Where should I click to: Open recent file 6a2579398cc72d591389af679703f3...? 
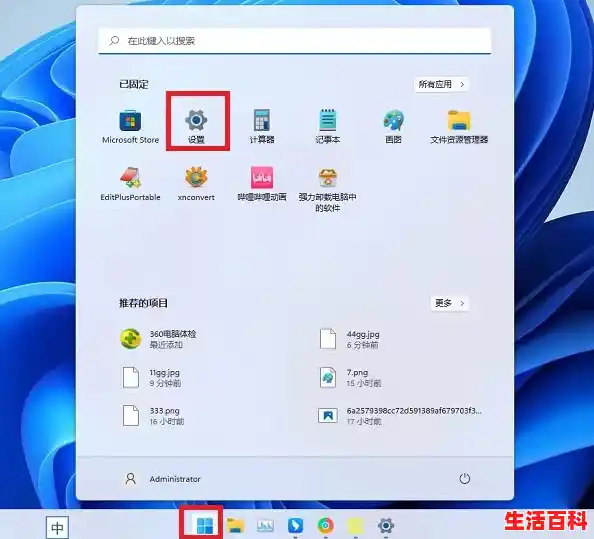point(400,416)
